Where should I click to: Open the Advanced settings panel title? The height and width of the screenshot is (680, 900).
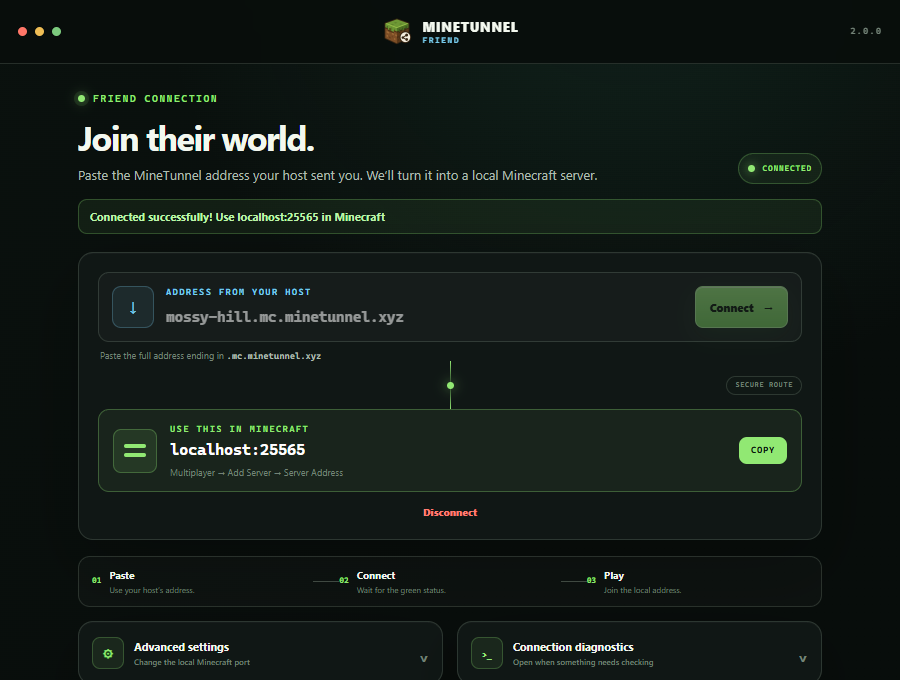(x=181, y=647)
